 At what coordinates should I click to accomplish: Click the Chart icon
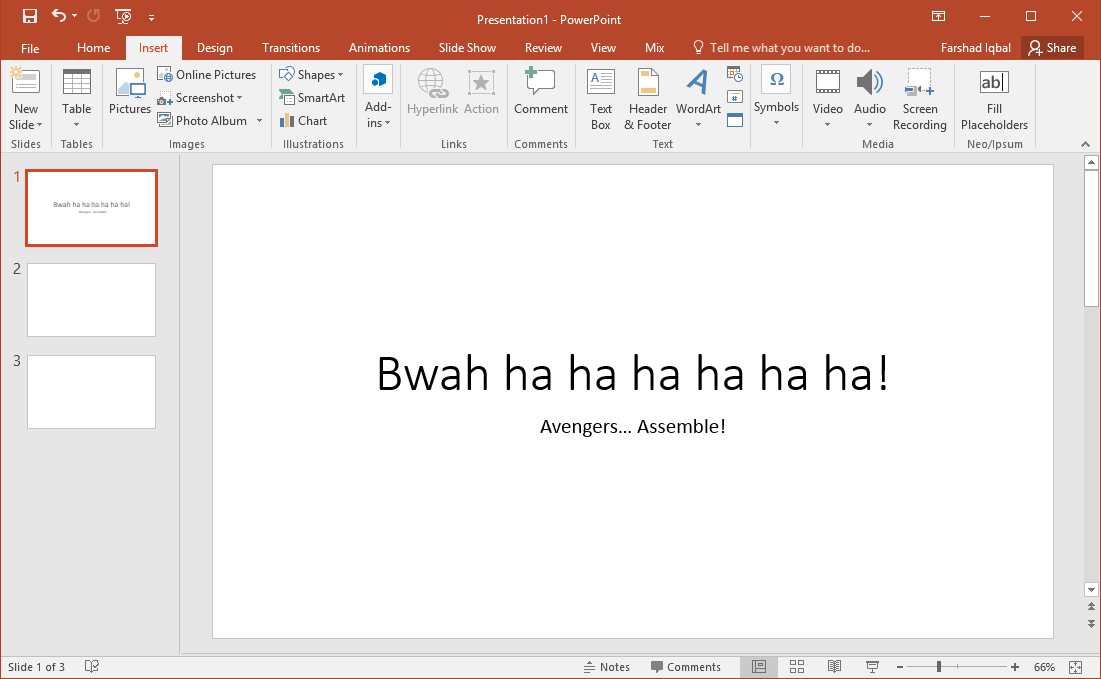point(303,121)
